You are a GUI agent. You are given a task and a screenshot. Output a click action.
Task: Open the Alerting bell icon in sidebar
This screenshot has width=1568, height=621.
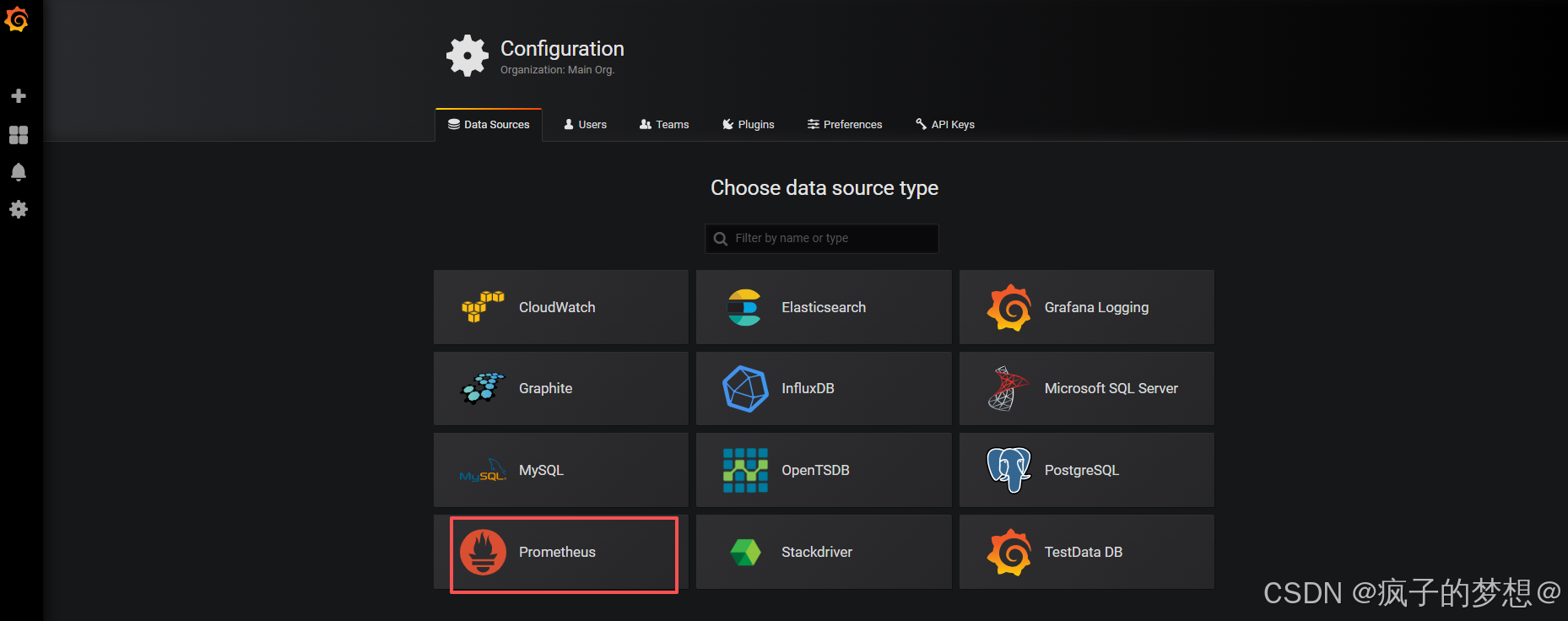pyautogui.click(x=19, y=172)
